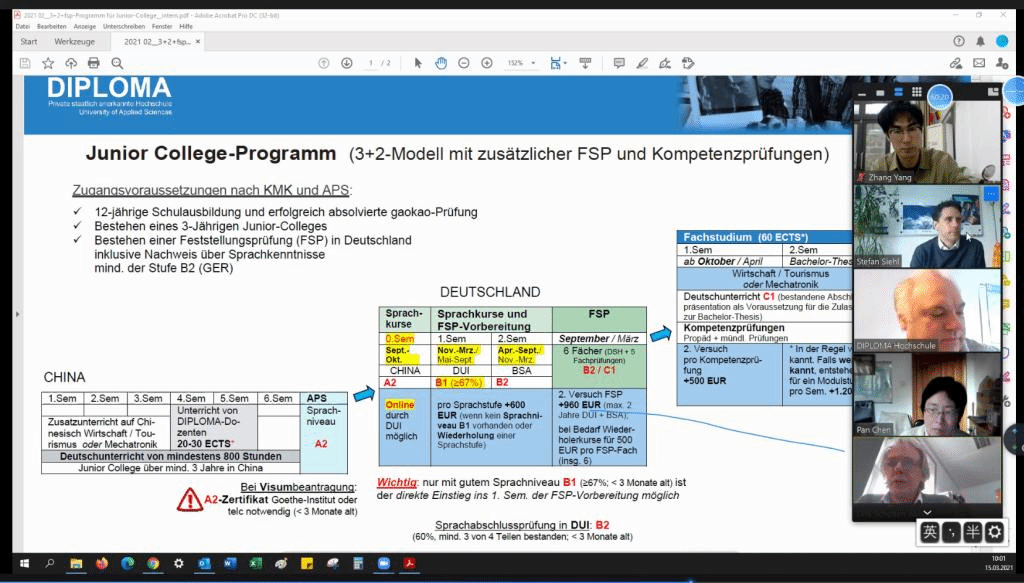Screen dimensions: 1024x583
Task: Open Firefox from the Windows taskbar
Action: click(x=102, y=563)
